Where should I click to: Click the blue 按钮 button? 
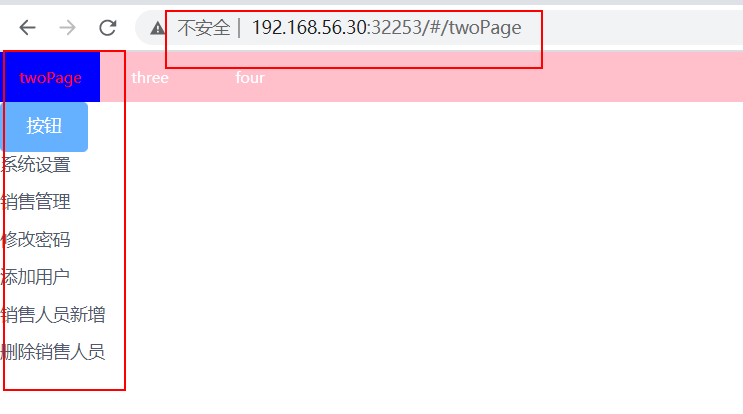click(x=44, y=127)
